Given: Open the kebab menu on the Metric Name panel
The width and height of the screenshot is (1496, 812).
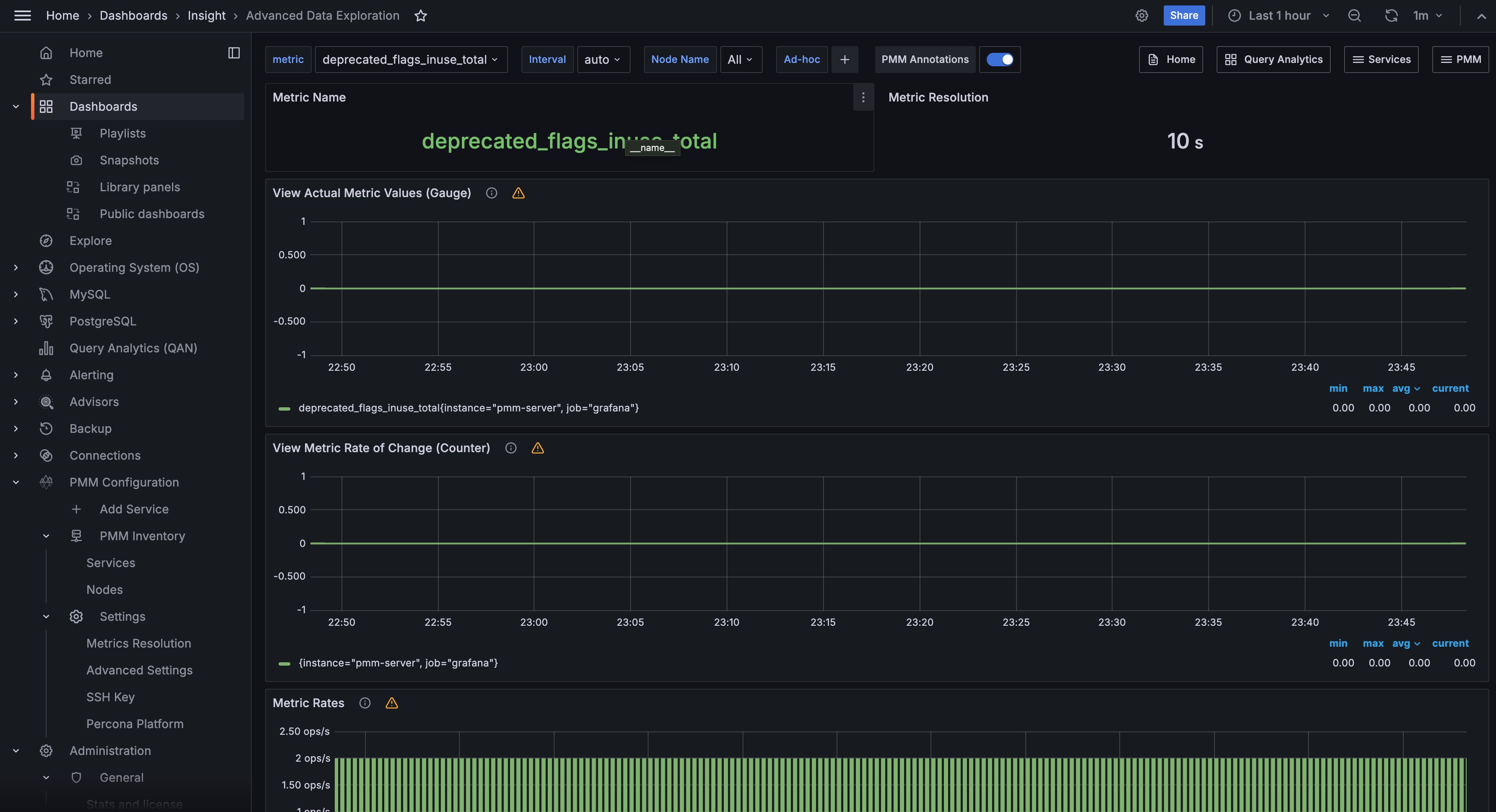Looking at the screenshot, I should pyautogui.click(x=863, y=97).
